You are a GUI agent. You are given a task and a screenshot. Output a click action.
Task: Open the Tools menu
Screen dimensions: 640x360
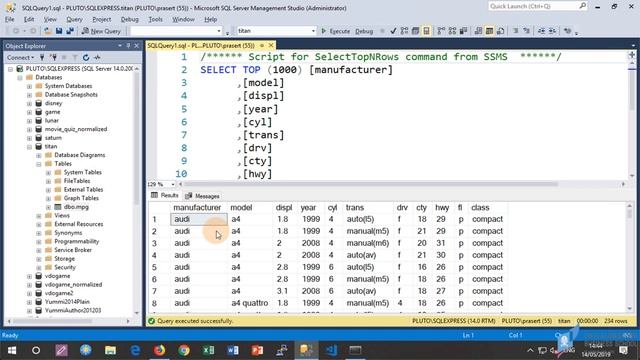coord(155,19)
